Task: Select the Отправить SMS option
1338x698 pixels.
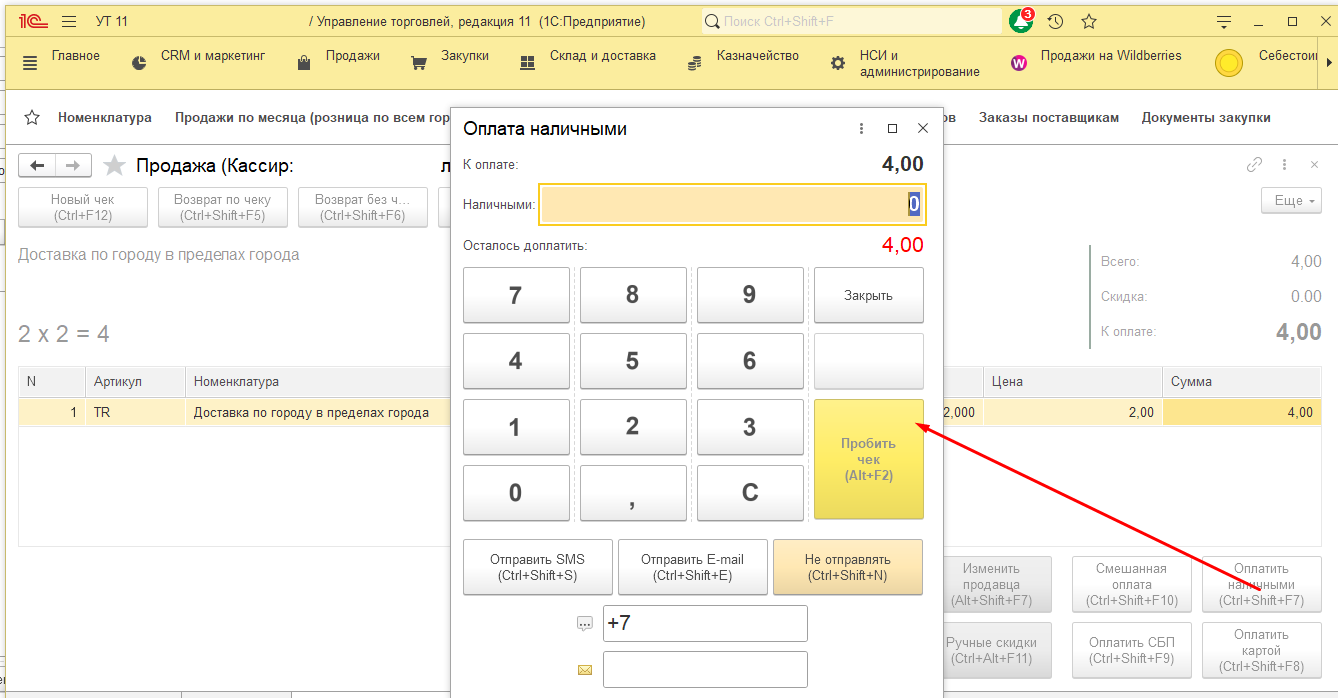Action: point(537,567)
